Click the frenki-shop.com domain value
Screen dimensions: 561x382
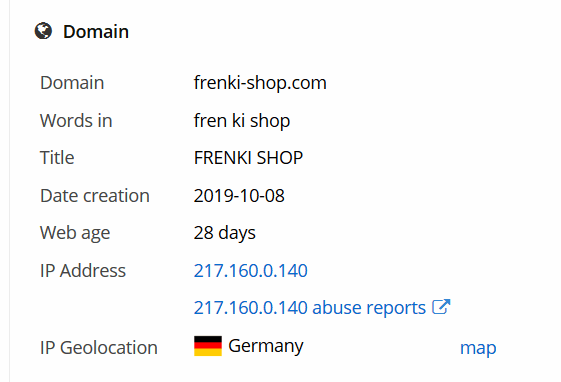point(260,83)
